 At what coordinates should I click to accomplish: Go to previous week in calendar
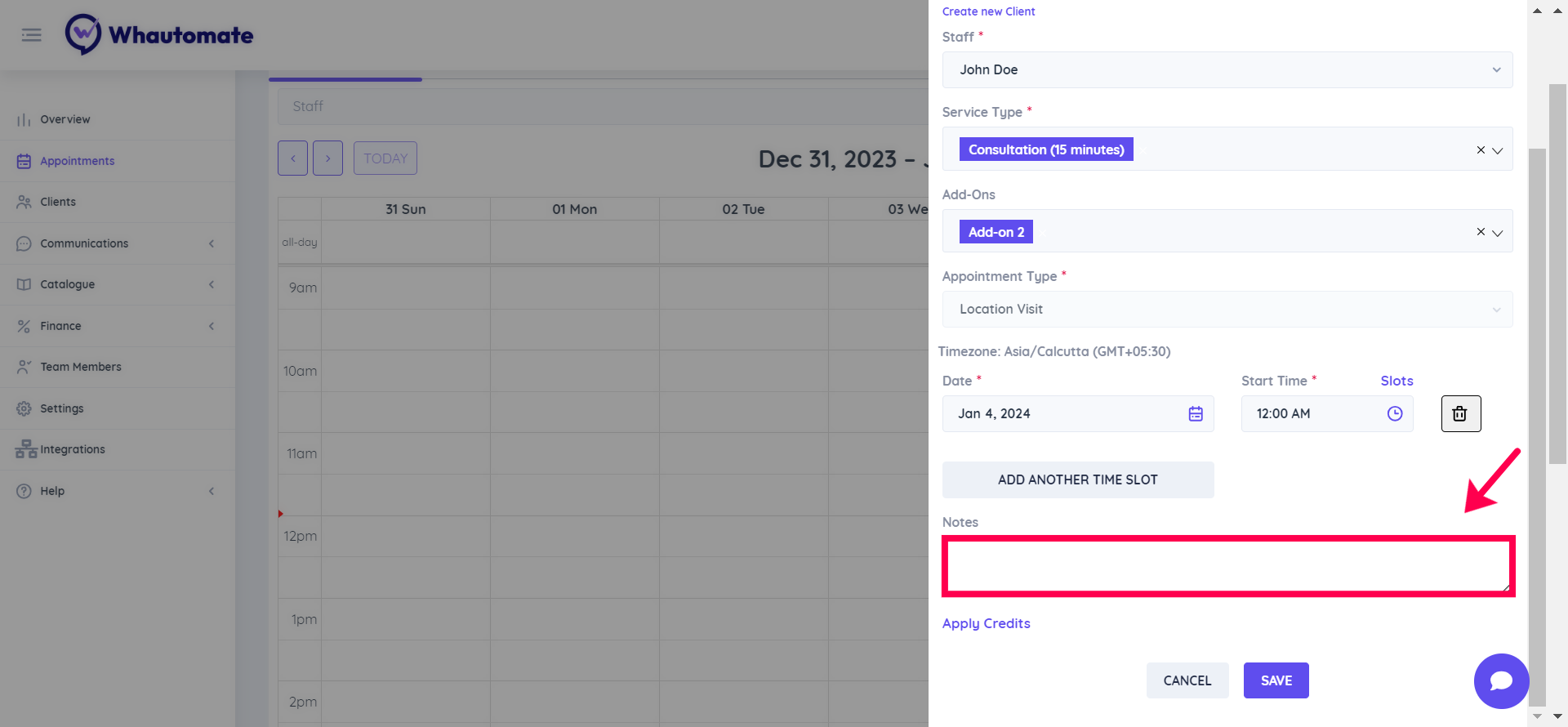[292, 158]
